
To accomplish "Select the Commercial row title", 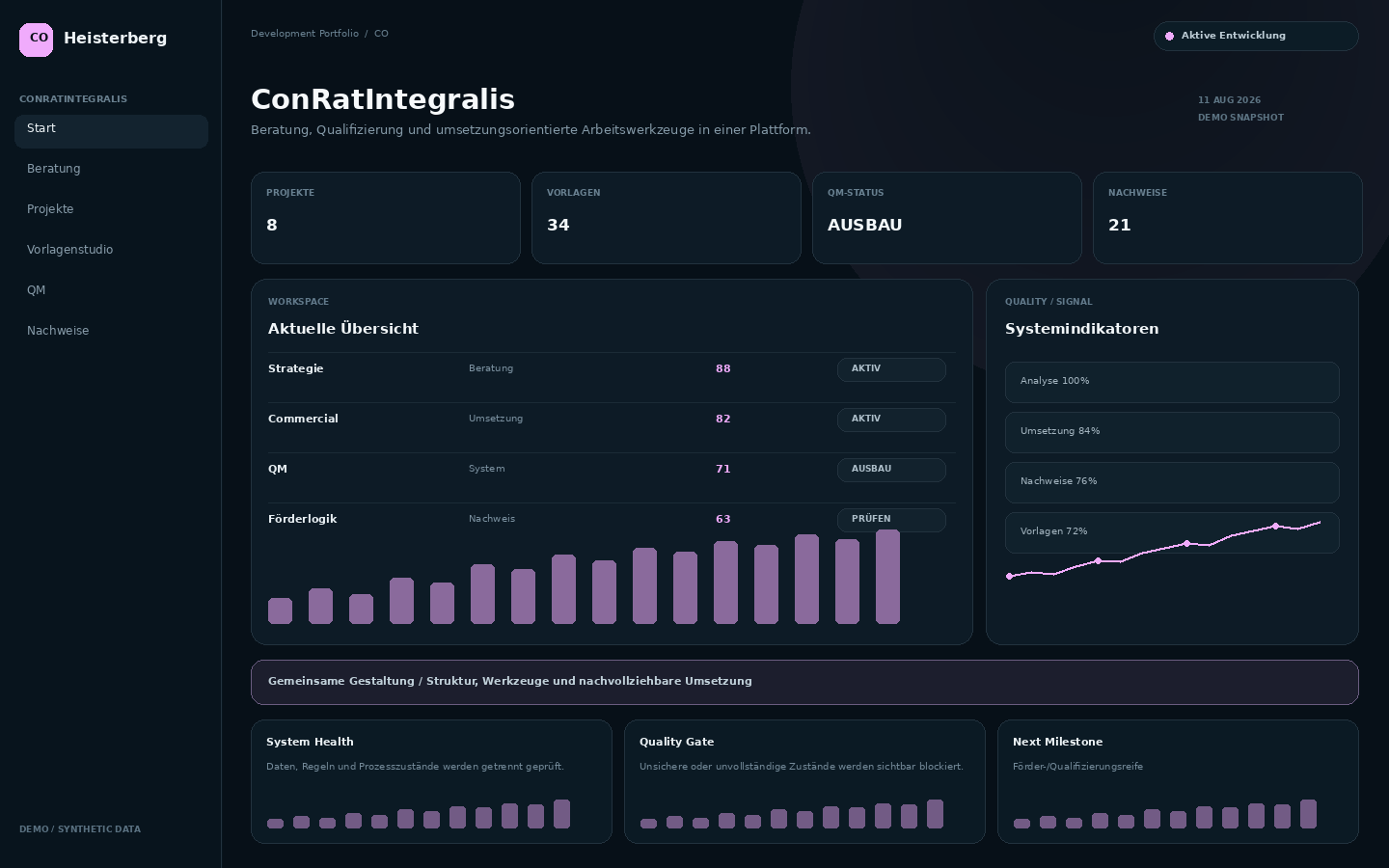I will point(303,419).
